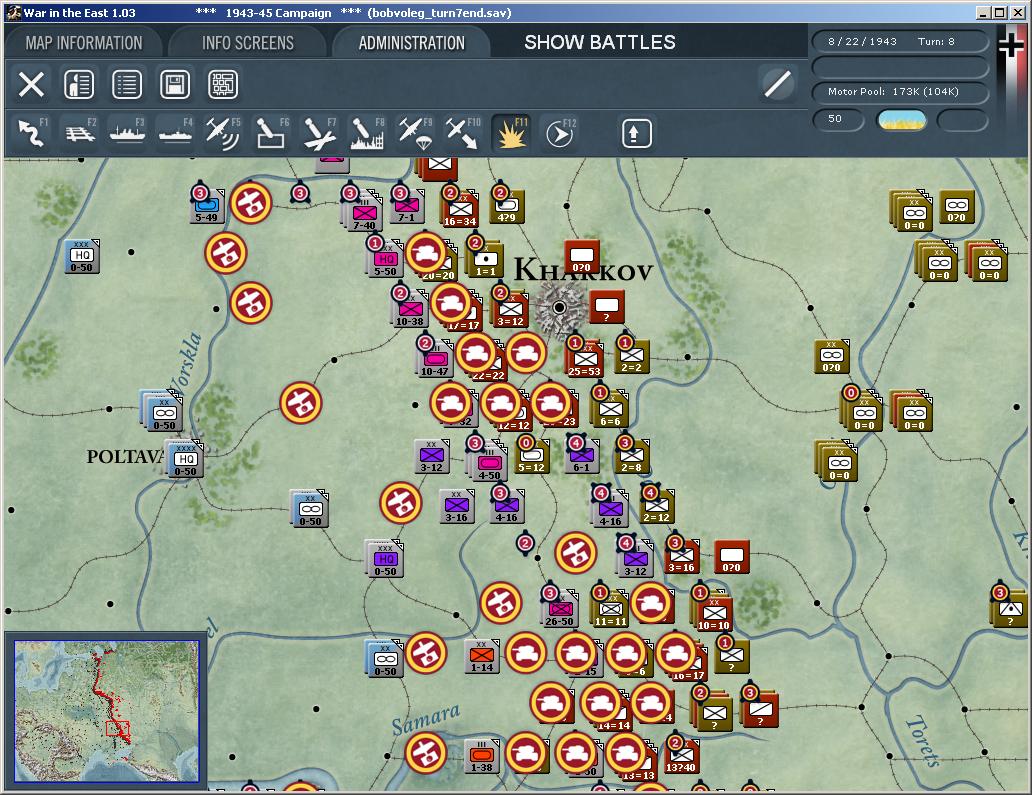Select the 5=12 Soviet unit counter
This screenshot has height=795, width=1032.
531,455
